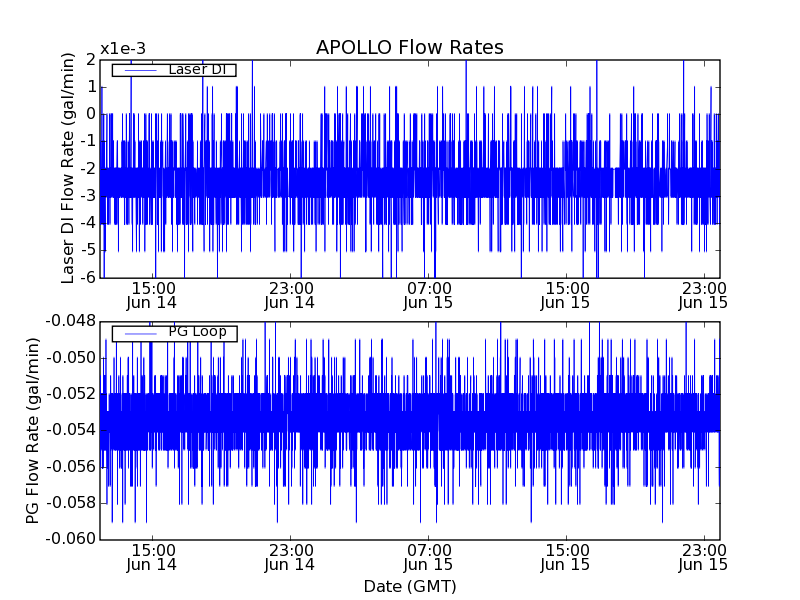Click '15:00 Jun 15' under the PG Loop plot

pos(566,558)
